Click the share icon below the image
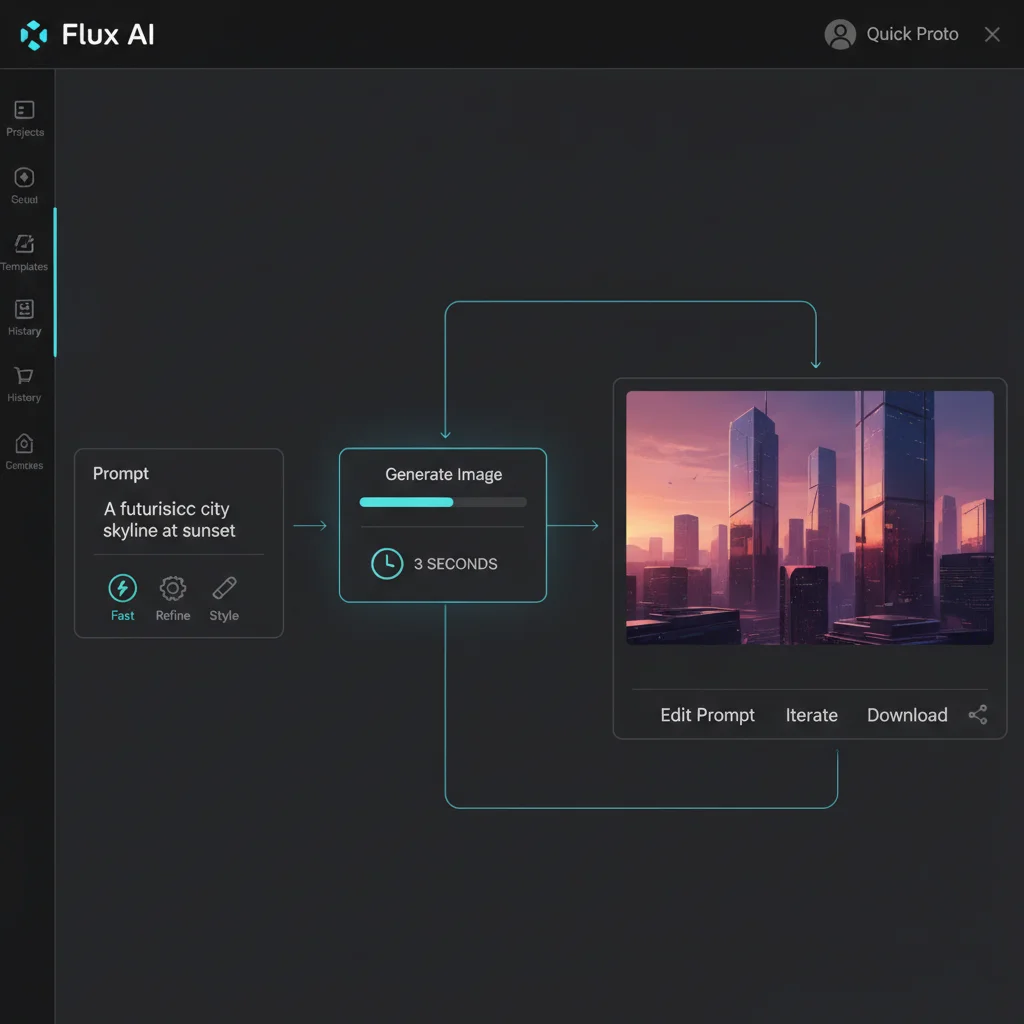This screenshot has height=1024, width=1024. 977,714
